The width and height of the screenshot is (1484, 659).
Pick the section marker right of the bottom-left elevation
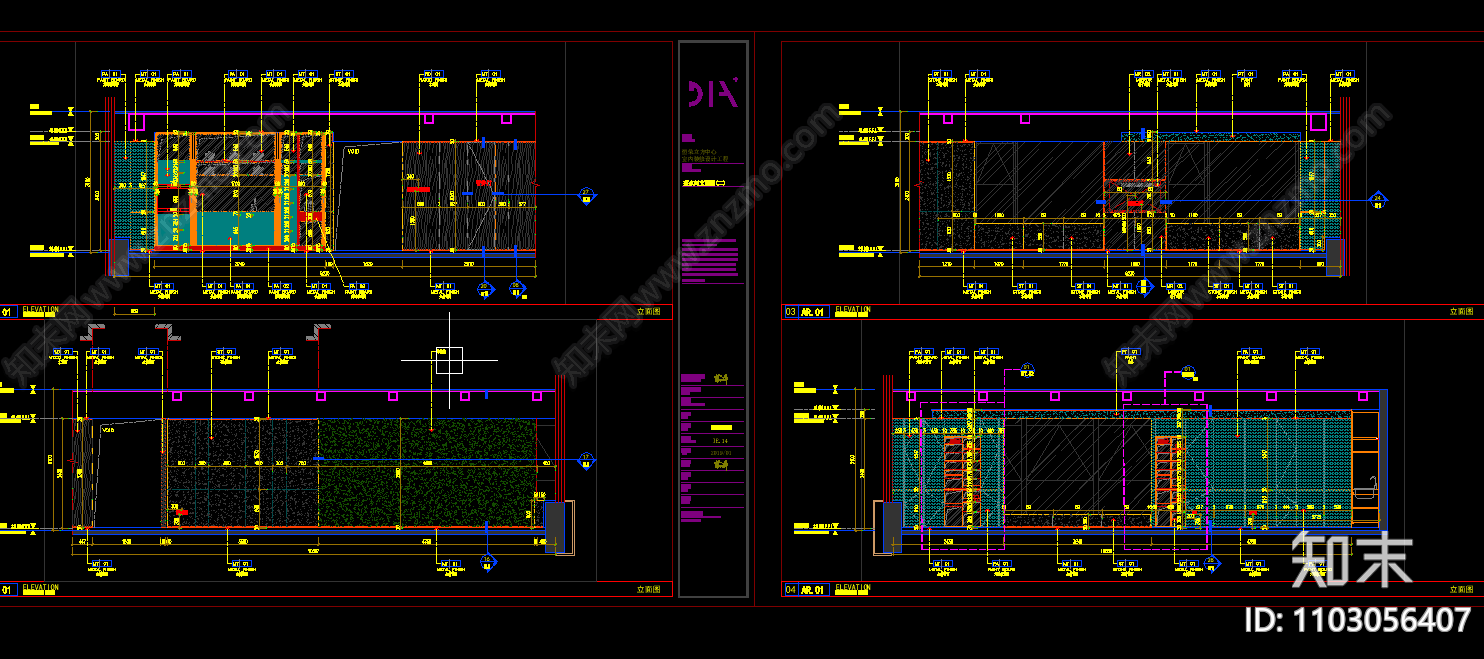click(586, 460)
